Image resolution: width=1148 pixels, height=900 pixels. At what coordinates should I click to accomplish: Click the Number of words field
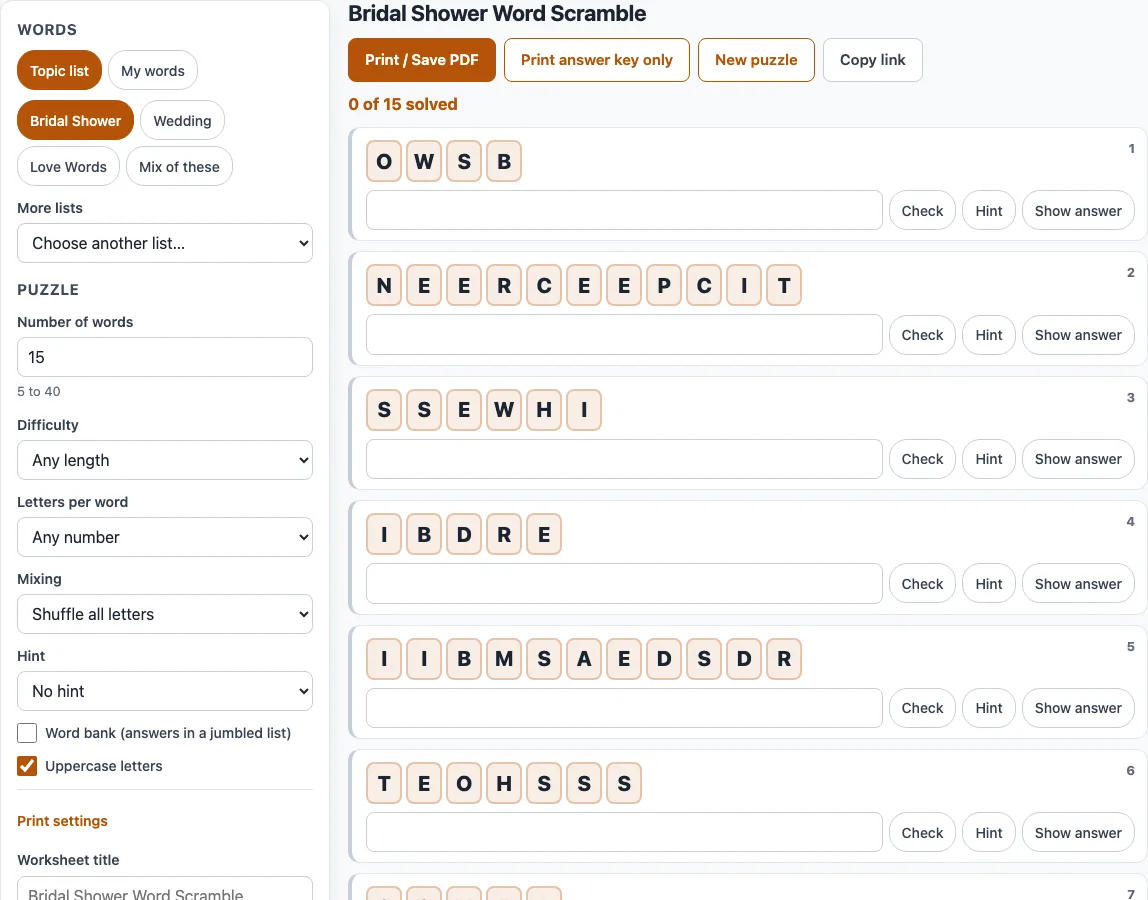[165, 357]
